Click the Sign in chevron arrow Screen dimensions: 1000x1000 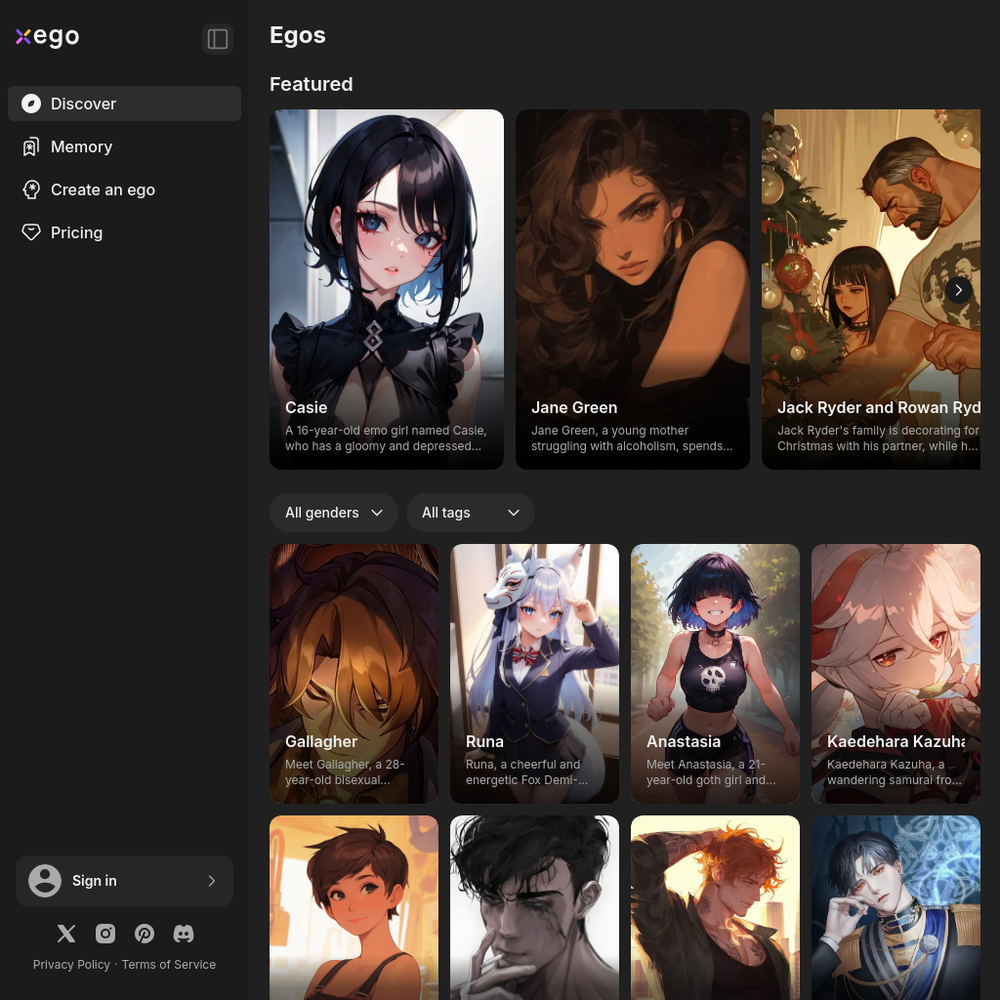212,881
